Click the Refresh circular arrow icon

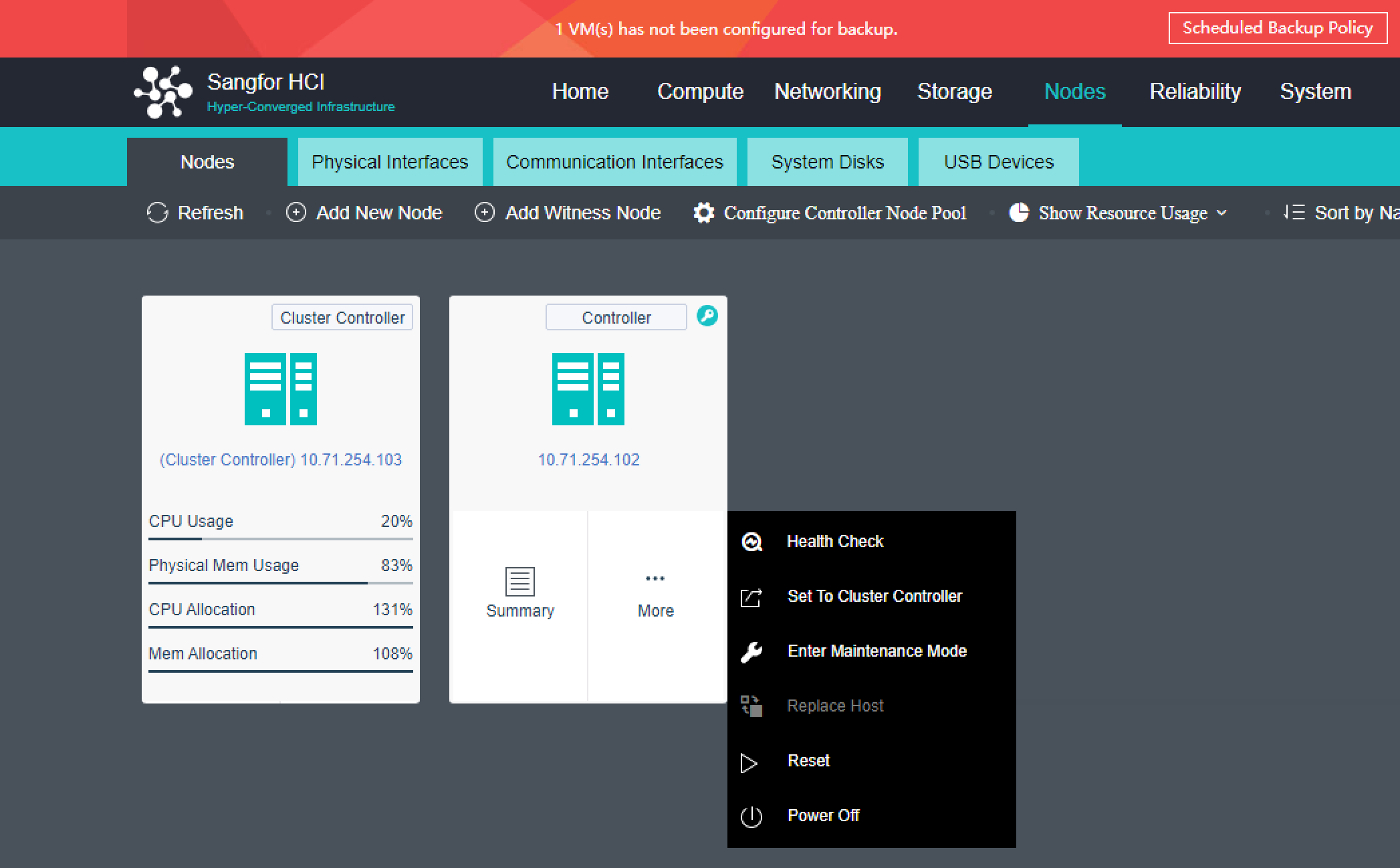click(157, 213)
